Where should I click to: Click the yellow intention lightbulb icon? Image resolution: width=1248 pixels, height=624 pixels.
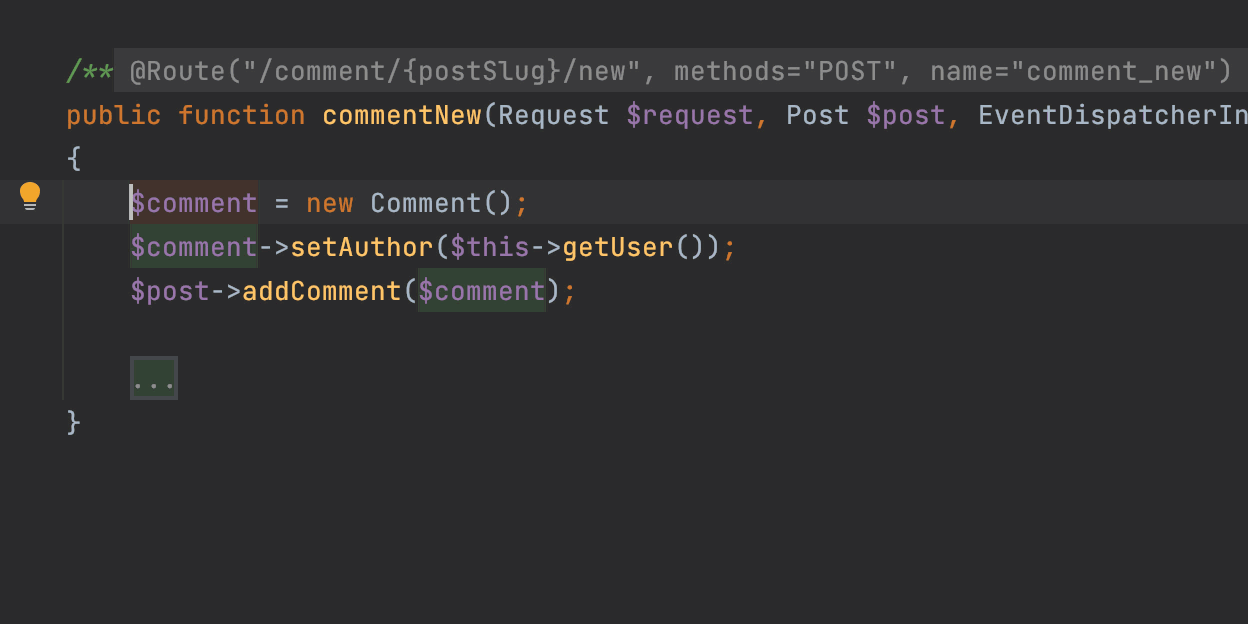(30, 196)
